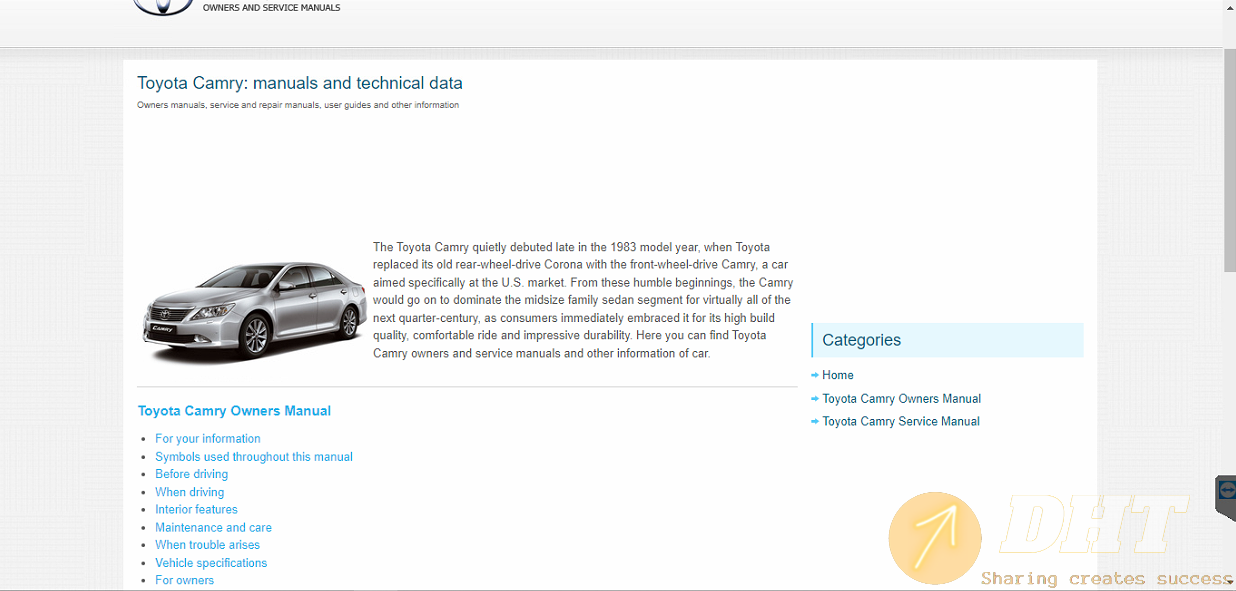This screenshot has width=1236, height=591.
Task: Click the arrow bullet beside Toyota Camry Service Manual
Action: (815, 422)
